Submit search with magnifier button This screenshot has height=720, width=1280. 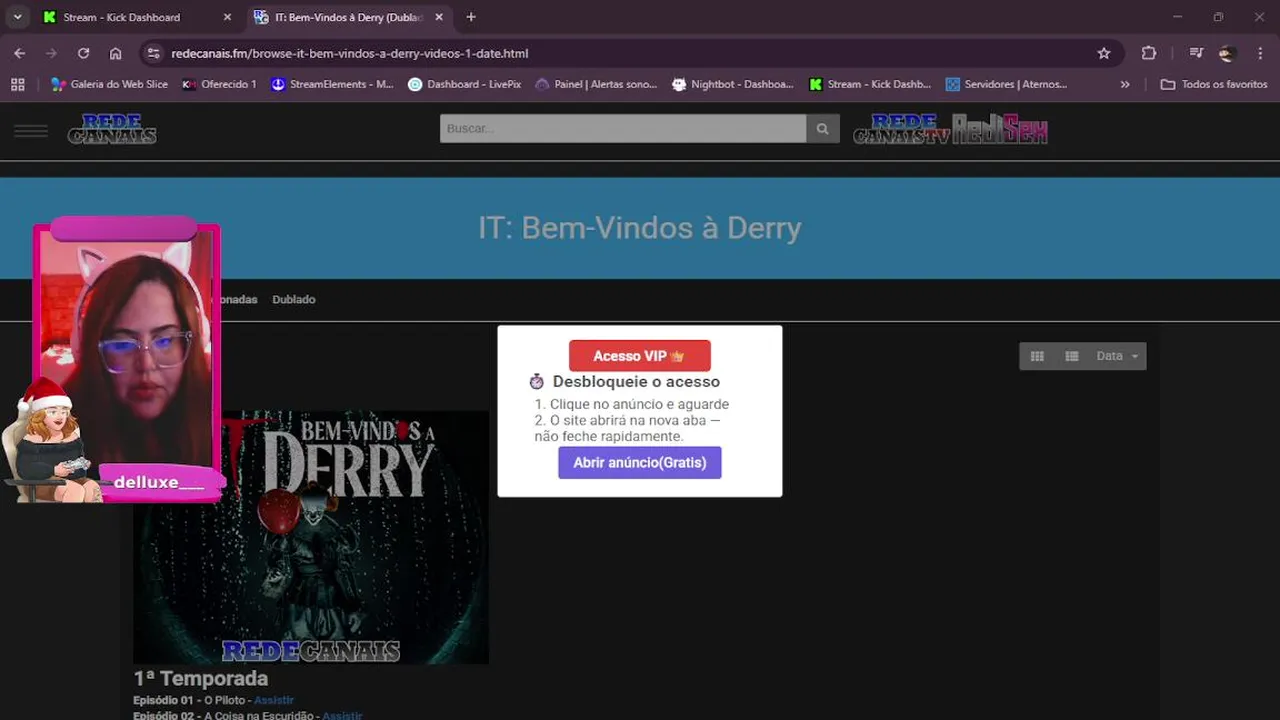tap(822, 128)
